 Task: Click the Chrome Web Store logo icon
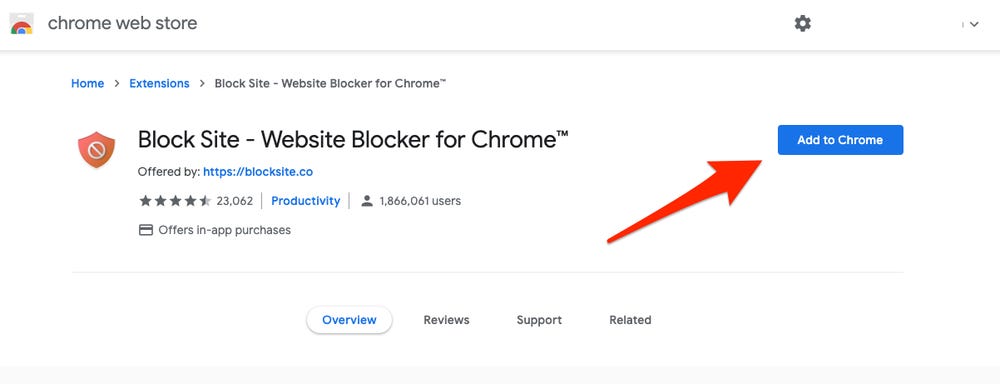22,24
